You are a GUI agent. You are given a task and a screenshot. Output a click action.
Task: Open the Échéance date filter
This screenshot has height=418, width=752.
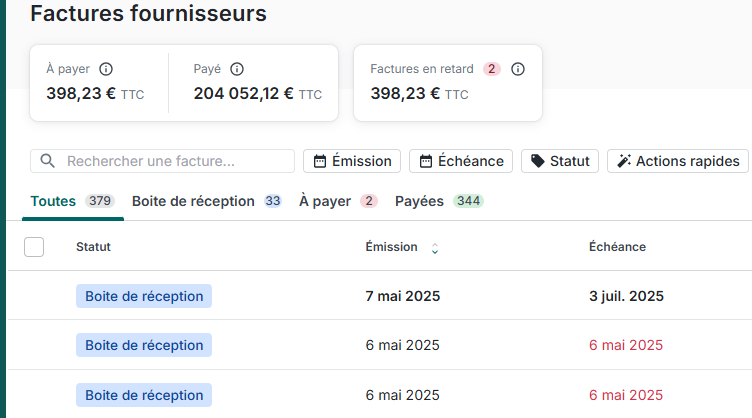[461, 161]
